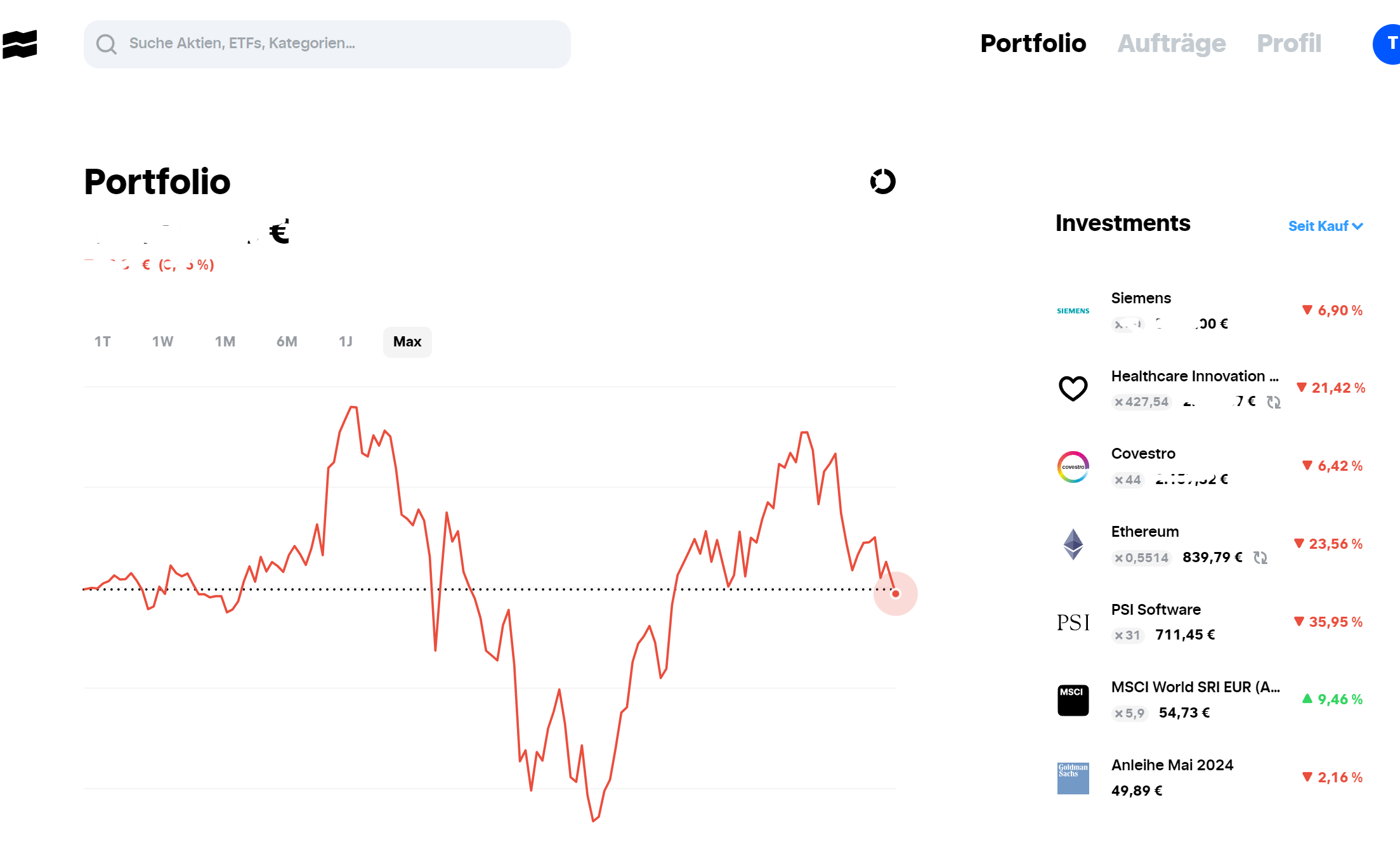Focus the stock search input field
The width and height of the screenshot is (1400, 854).
[327, 44]
